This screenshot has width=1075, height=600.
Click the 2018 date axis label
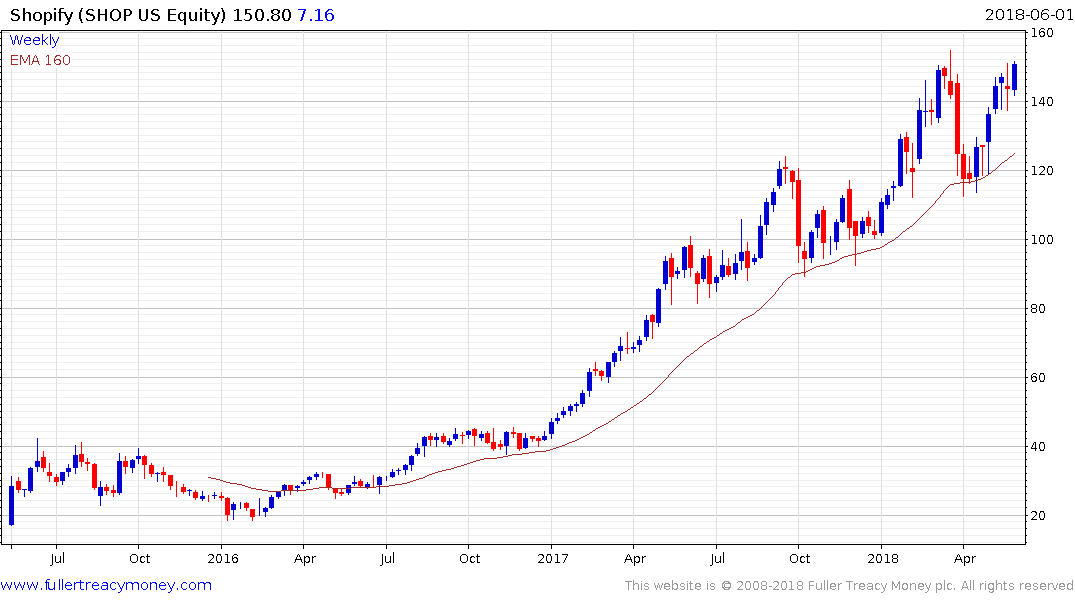pyautogui.click(x=882, y=559)
